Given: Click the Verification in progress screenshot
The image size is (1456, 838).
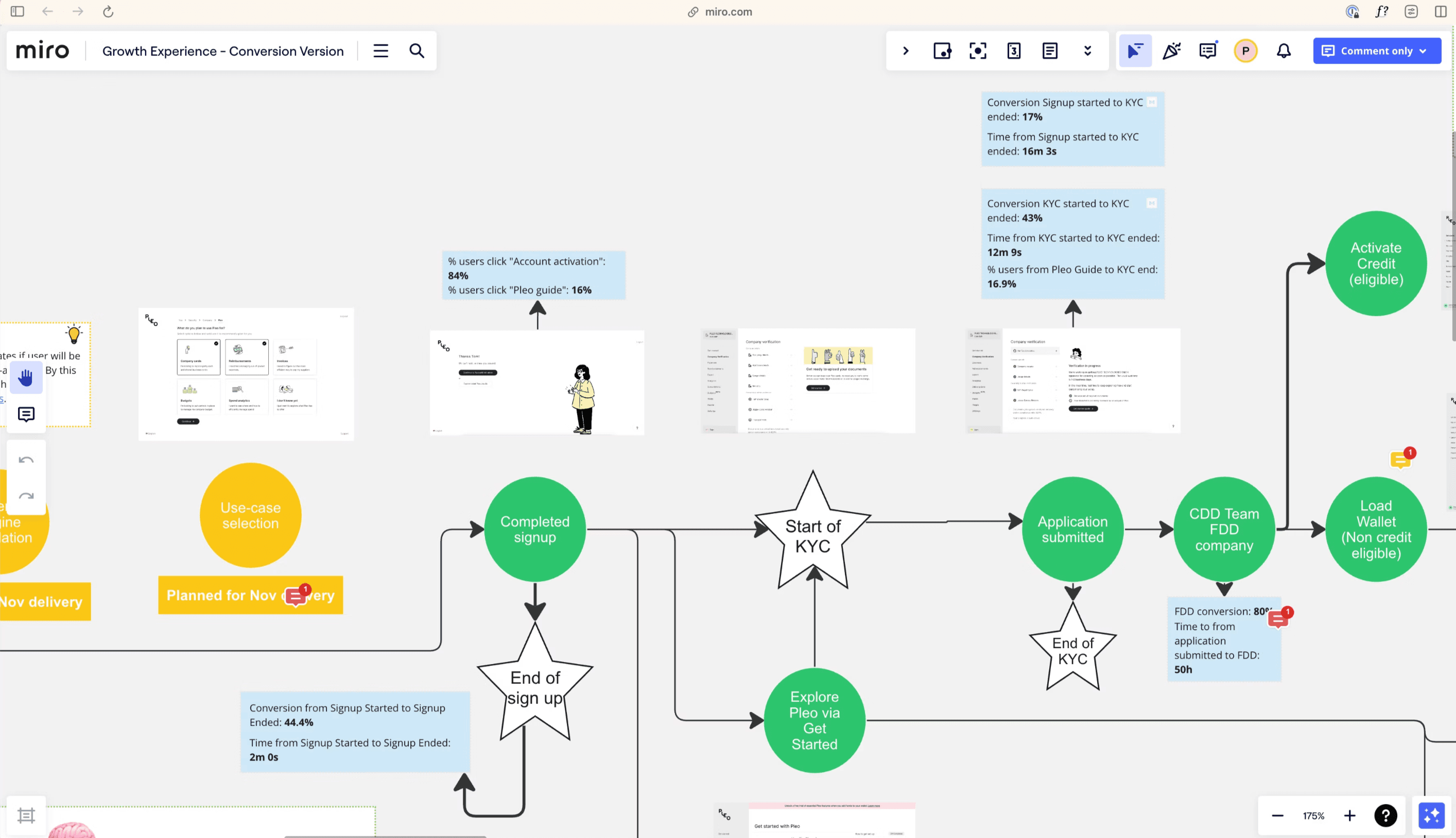Looking at the screenshot, I should pos(1073,380).
